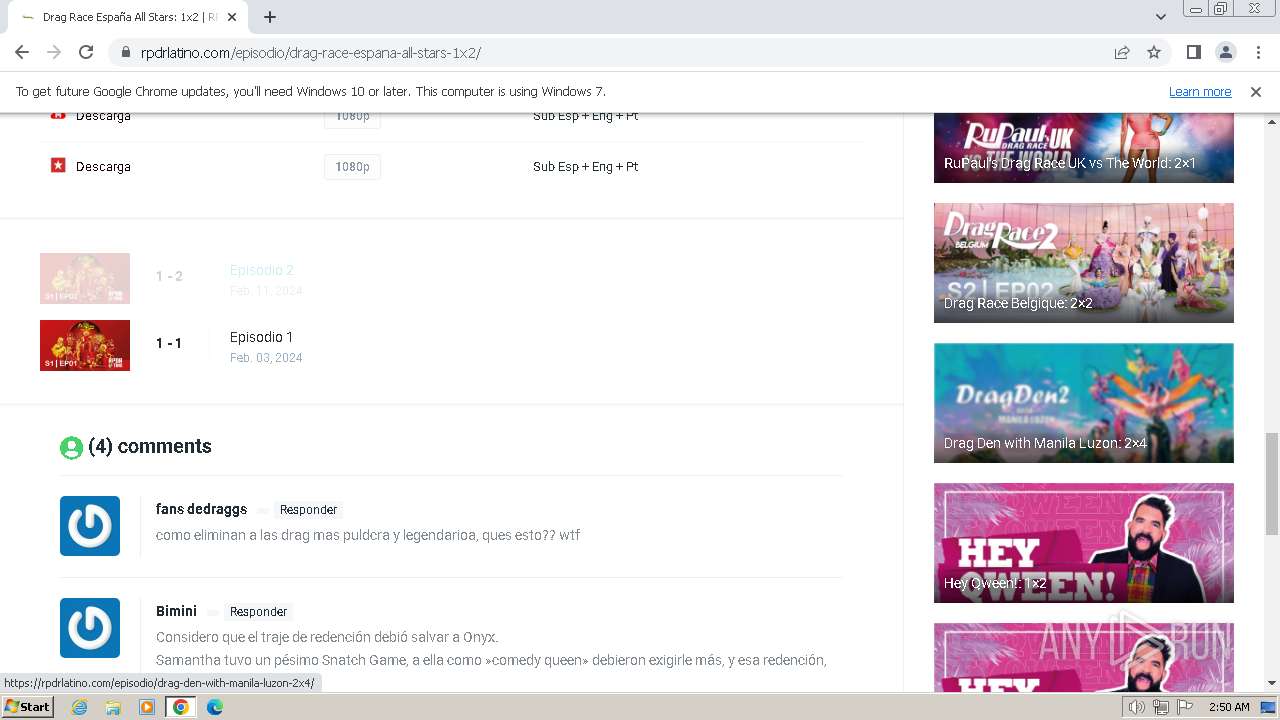Click the Bimini username
Viewport: 1280px width, 720px height.
[x=176, y=611]
